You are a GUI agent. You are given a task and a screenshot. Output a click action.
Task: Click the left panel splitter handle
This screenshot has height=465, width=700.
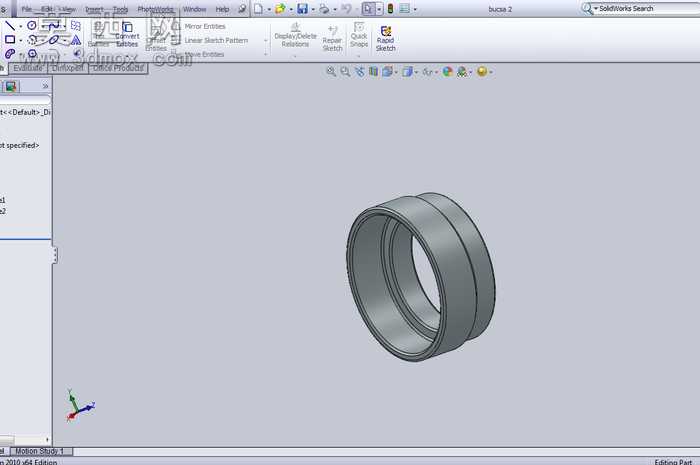(54, 255)
